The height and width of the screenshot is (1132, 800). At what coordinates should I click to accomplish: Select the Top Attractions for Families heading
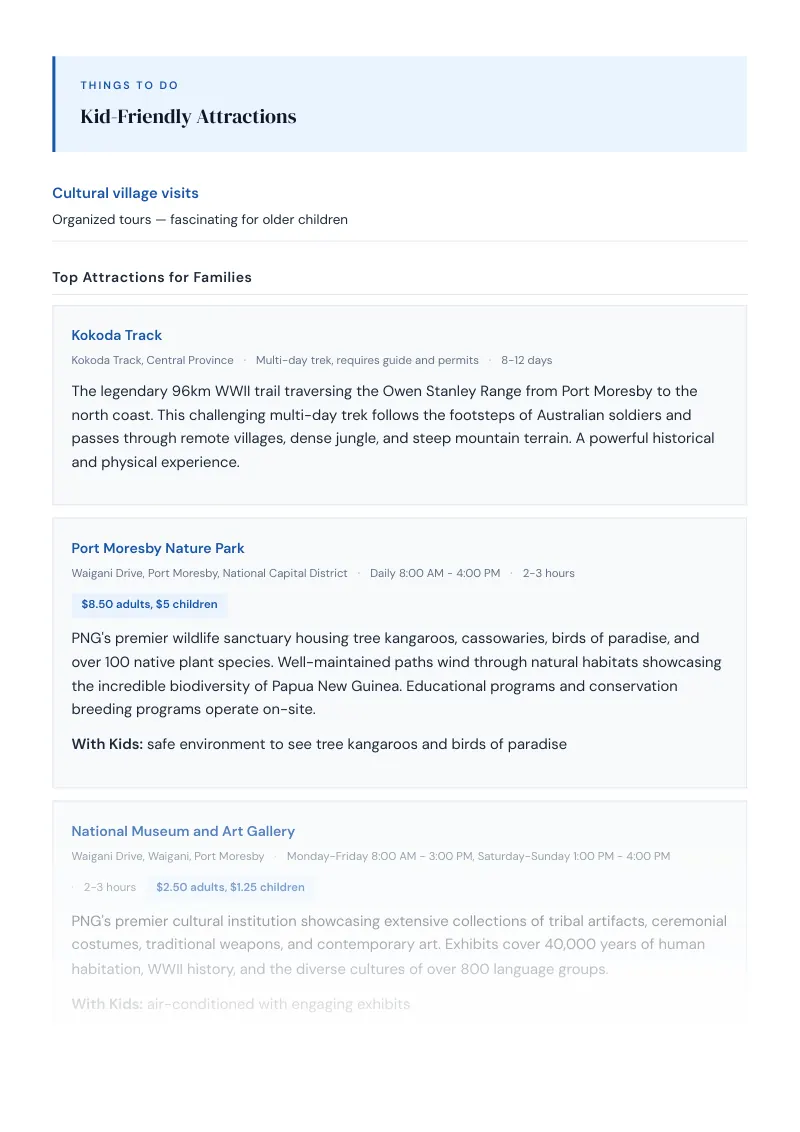point(152,277)
